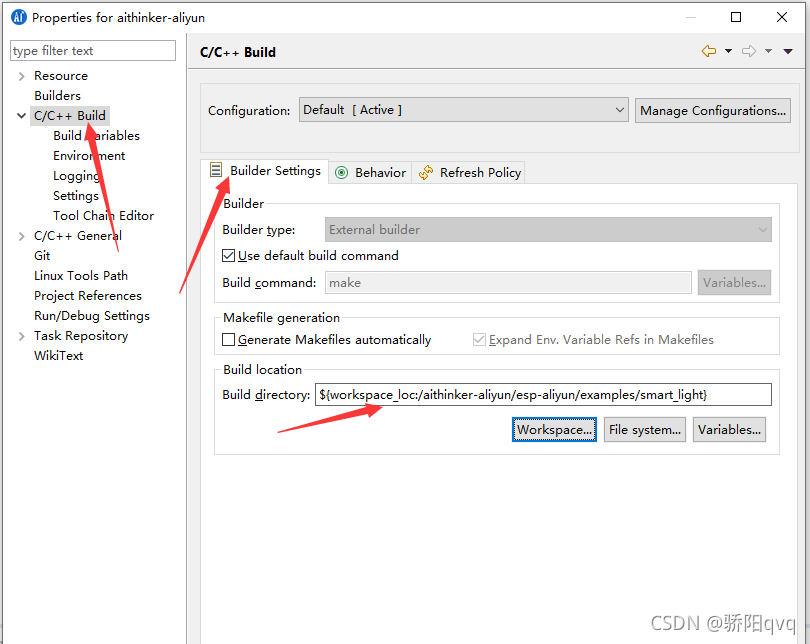Open Settings page under C/C++ Build

pyautogui.click(x=75, y=196)
